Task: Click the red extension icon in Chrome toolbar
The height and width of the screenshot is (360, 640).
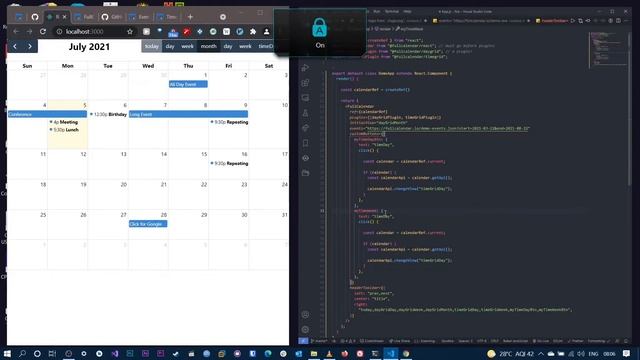Action: click(187, 31)
